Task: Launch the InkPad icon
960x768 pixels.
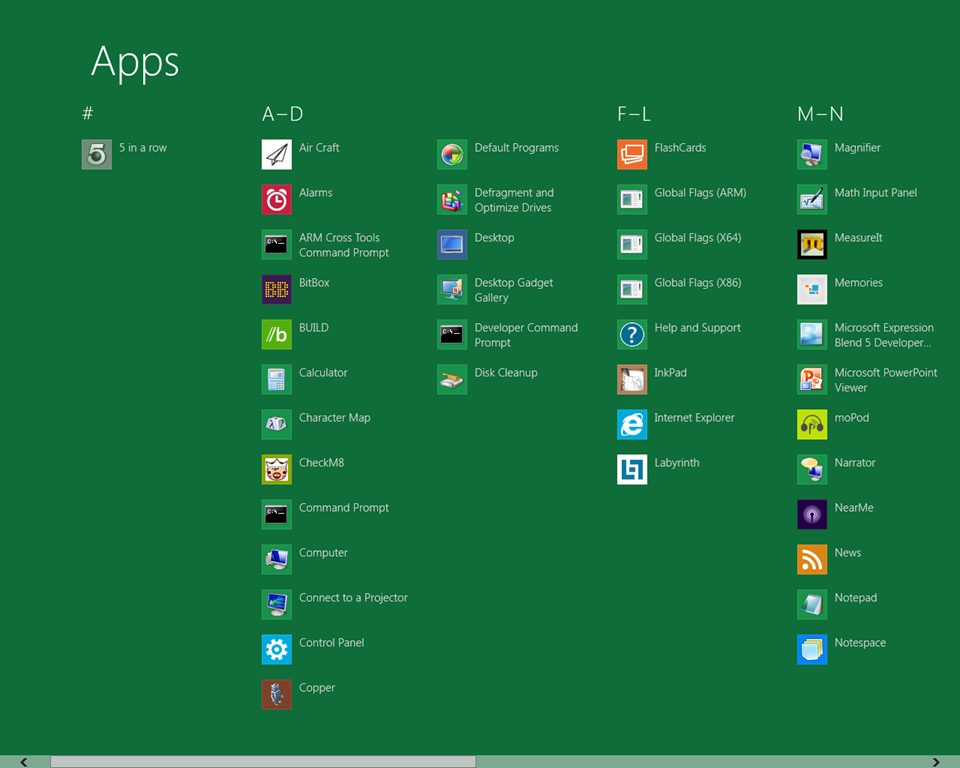Action: 632,379
